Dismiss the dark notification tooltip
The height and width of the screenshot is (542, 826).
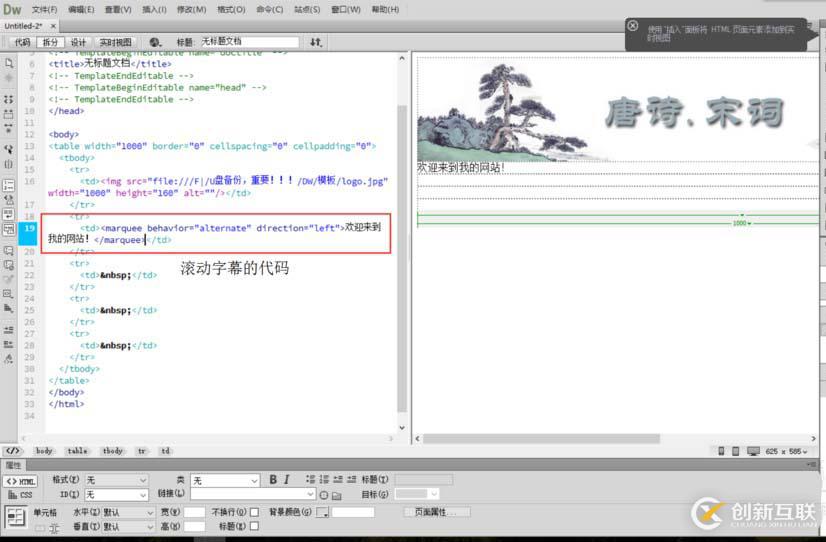[x=633, y=25]
